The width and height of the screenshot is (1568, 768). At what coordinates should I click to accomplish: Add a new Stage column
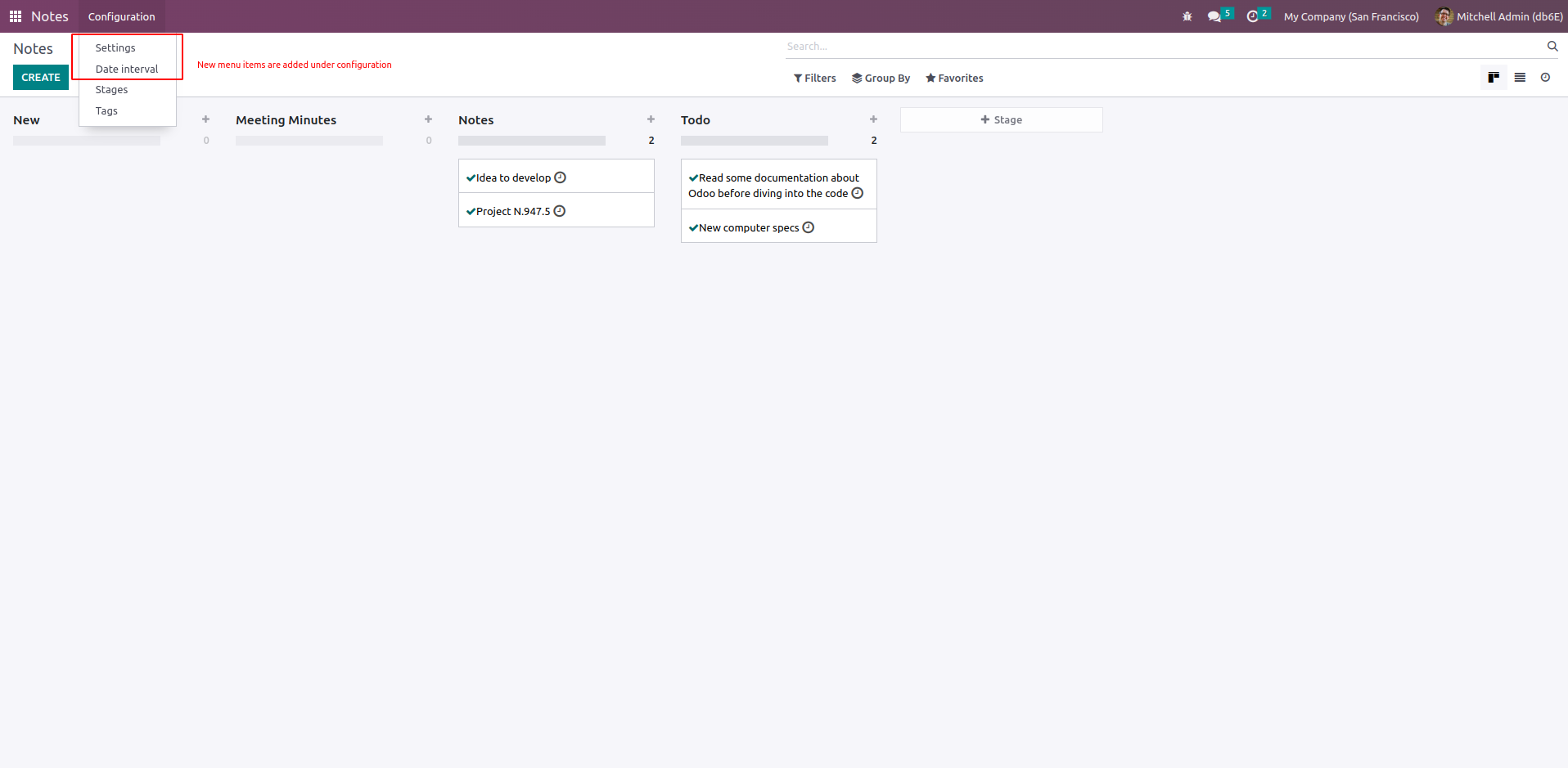pyautogui.click(x=1002, y=119)
